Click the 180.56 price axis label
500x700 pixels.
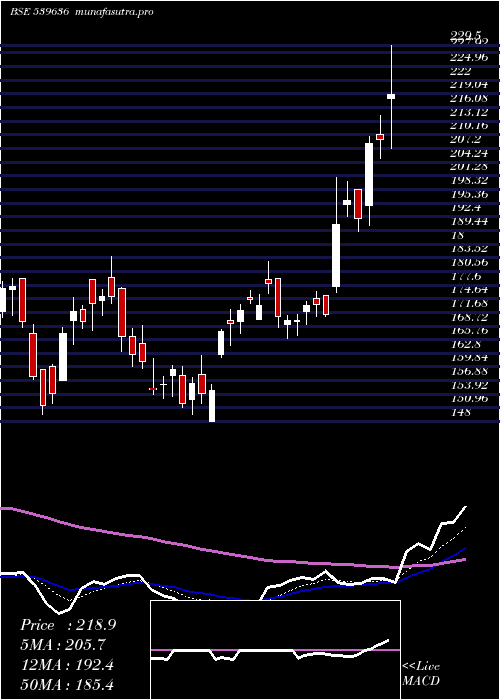coord(470,262)
